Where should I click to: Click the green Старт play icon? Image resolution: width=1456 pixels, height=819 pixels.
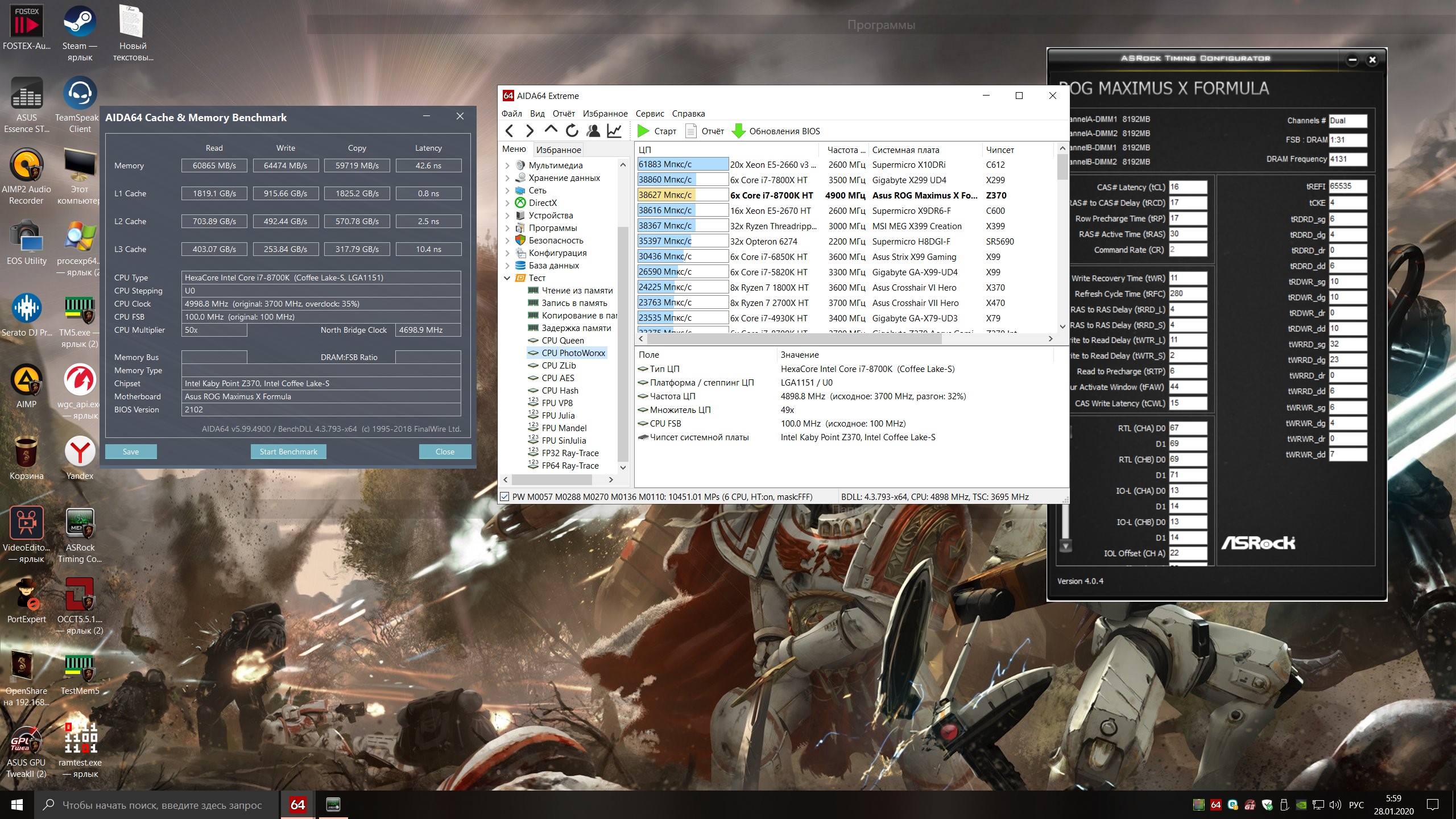[643, 131]
